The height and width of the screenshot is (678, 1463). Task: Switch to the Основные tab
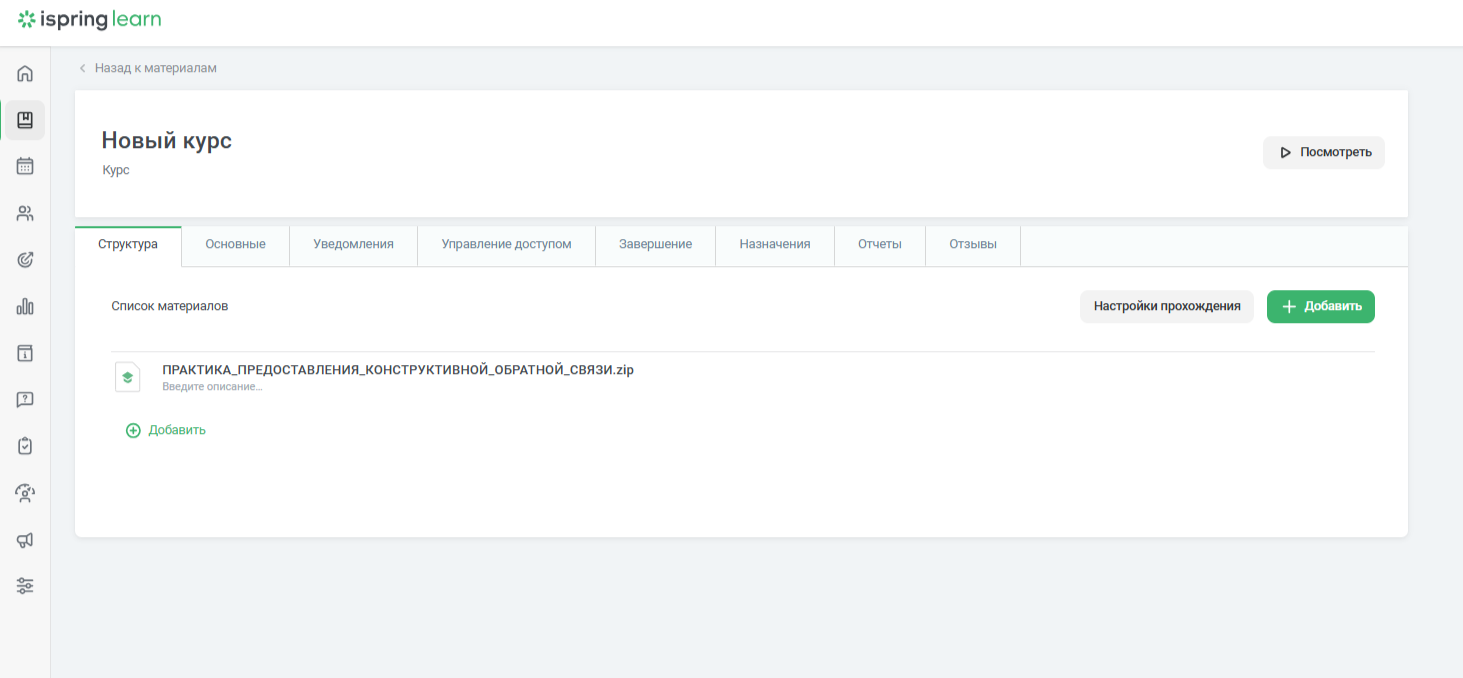(x=235, y=244)
